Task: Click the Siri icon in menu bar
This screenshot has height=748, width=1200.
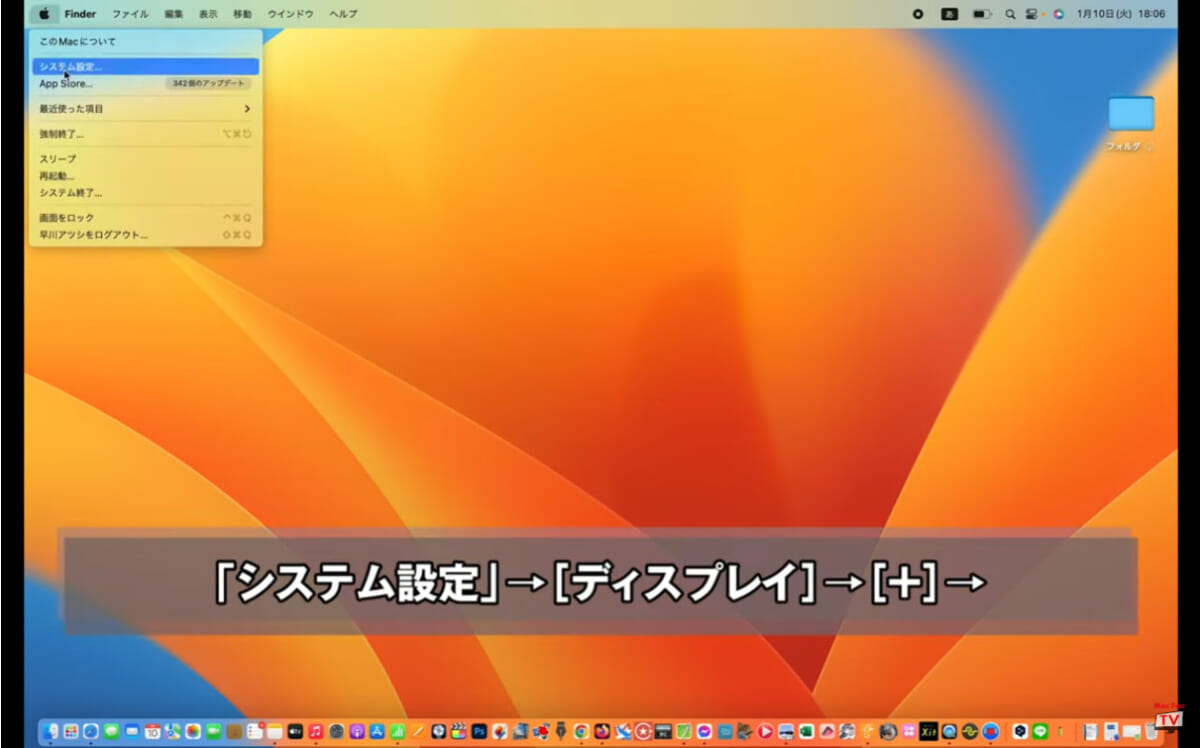Action: [x=1058, y=14]
